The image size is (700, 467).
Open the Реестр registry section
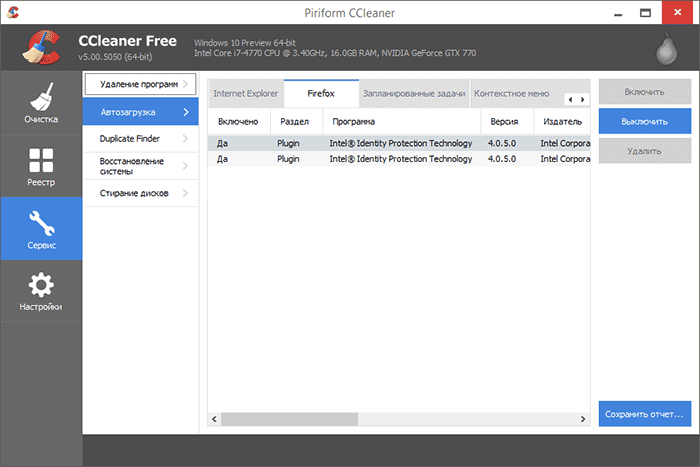coord(41,166)
